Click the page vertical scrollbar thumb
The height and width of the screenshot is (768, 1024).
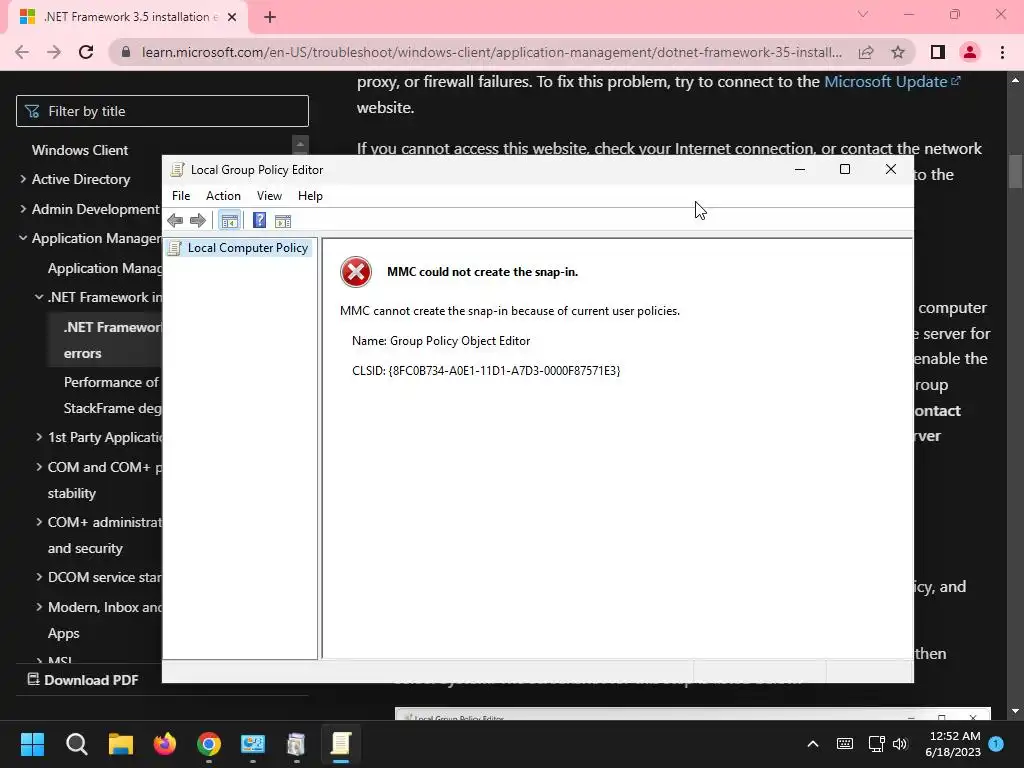pyautogui.click(x=1015, y=171)
